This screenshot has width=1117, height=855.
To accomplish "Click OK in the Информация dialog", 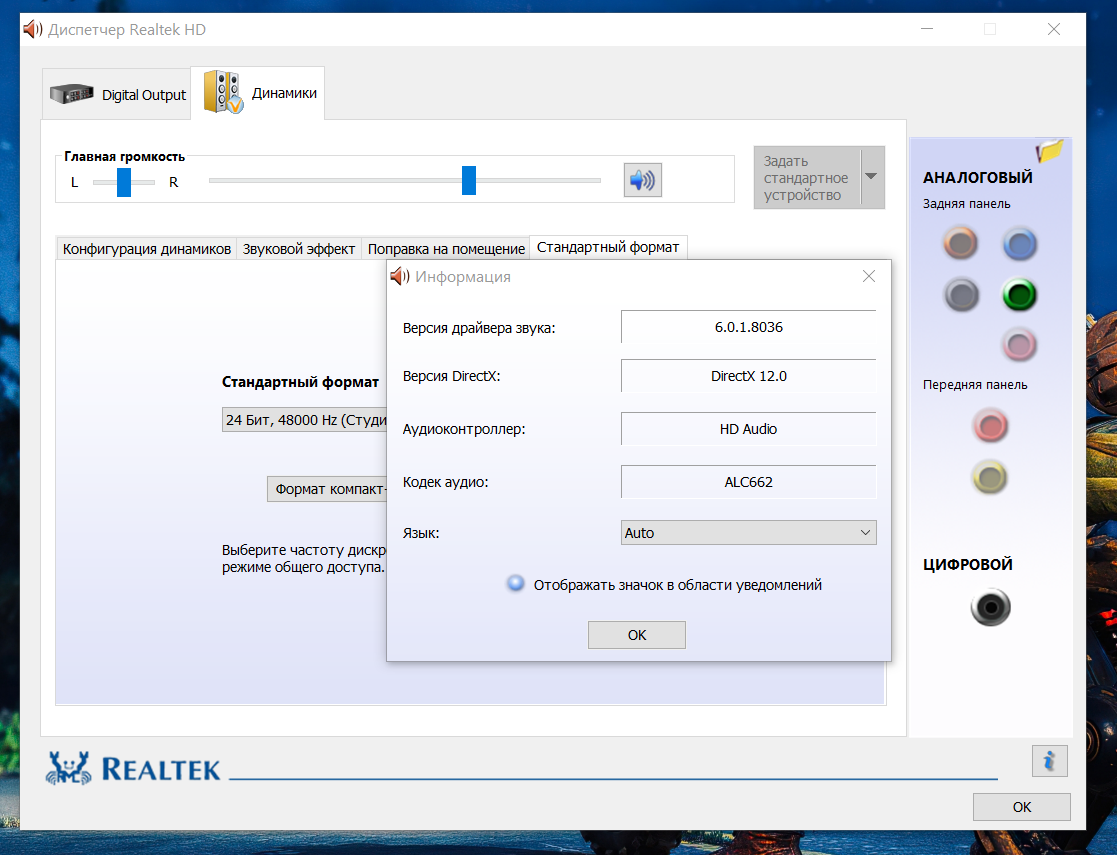I will click(637, 635).
